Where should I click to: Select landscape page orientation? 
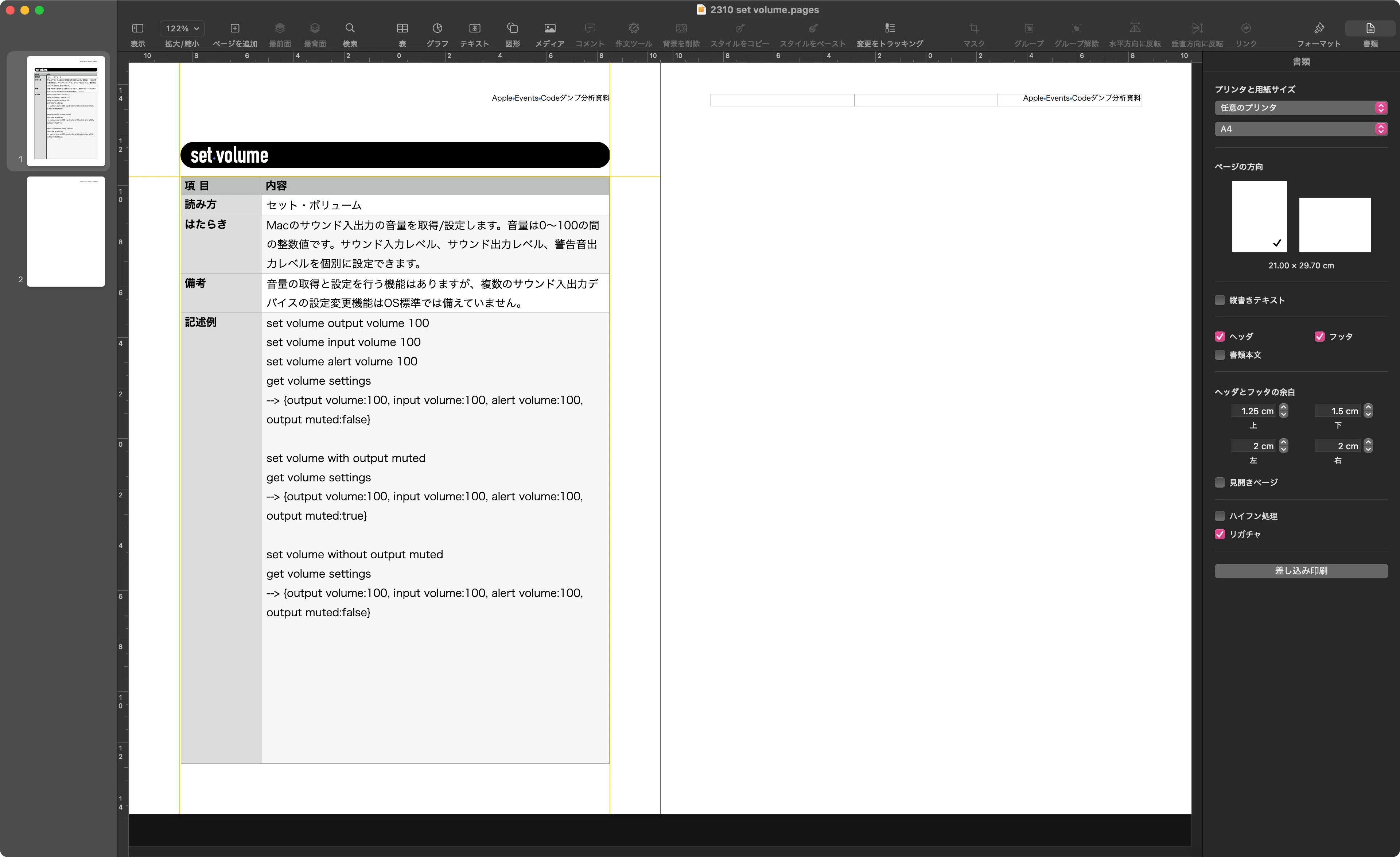[x=1335, y=225]
